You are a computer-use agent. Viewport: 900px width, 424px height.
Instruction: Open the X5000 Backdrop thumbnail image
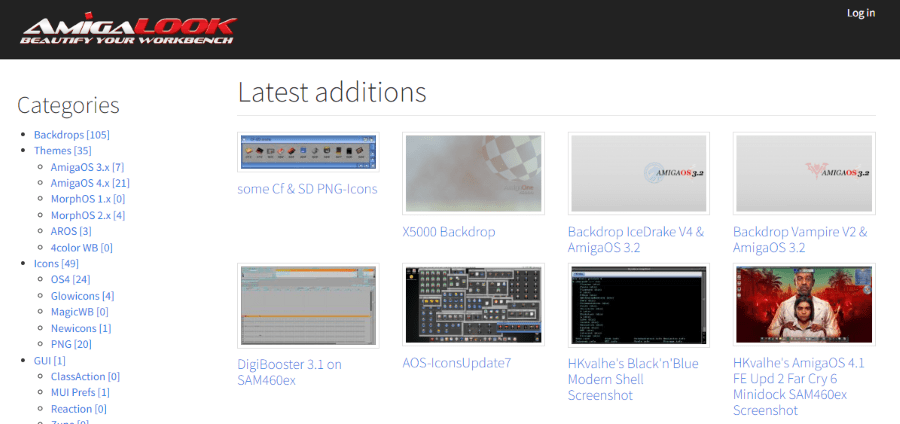coord(473,173)
